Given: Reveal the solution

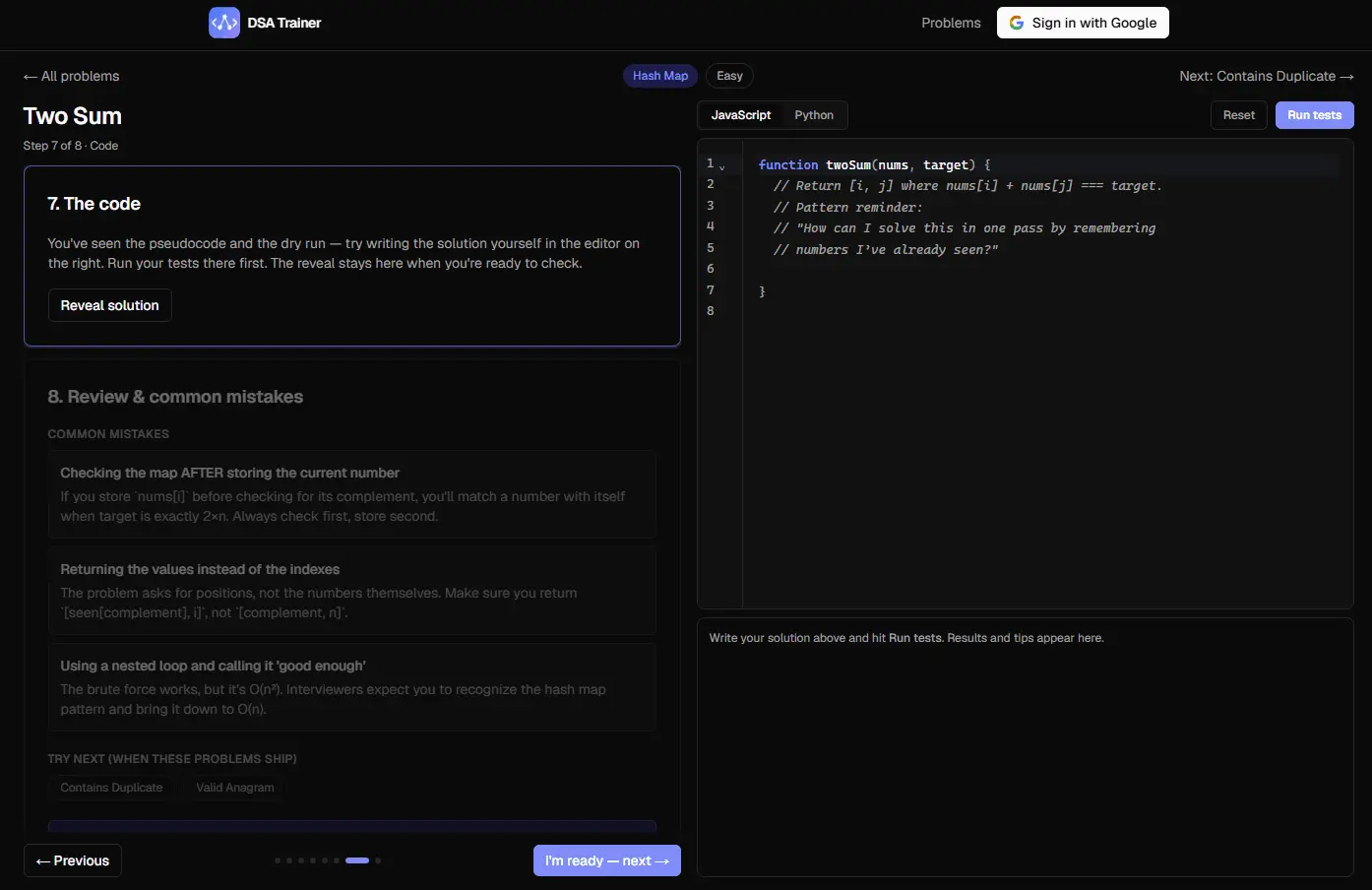Looking at the screenshot, I should tap(110, 305).
